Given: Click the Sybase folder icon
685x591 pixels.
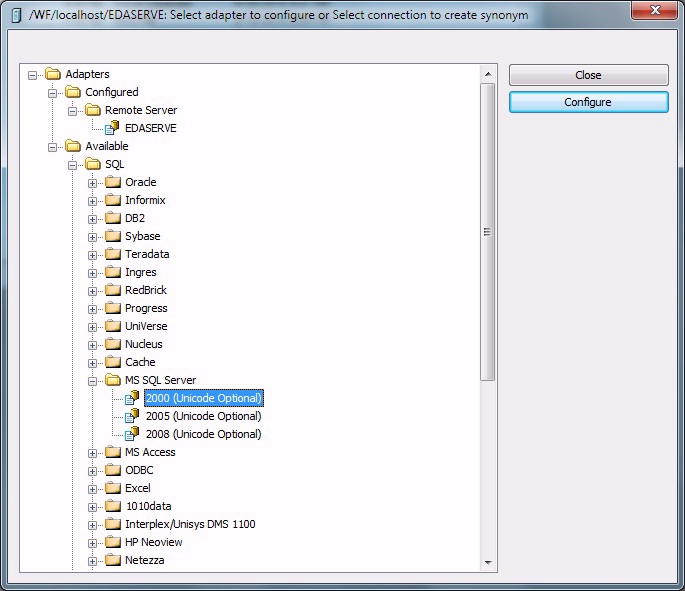Looking at the screenshot, I should (113, 235).
